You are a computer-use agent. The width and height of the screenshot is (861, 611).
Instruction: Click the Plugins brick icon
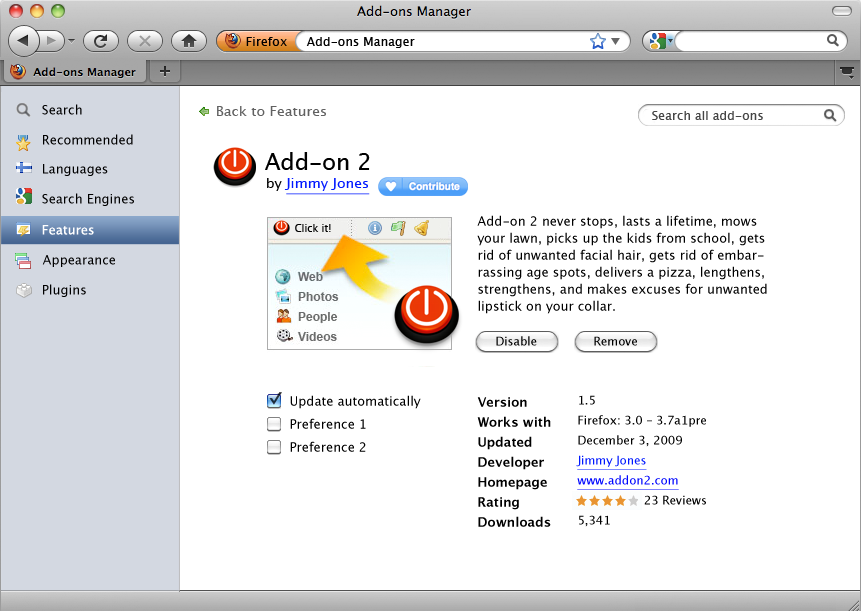tap(24, 289)
